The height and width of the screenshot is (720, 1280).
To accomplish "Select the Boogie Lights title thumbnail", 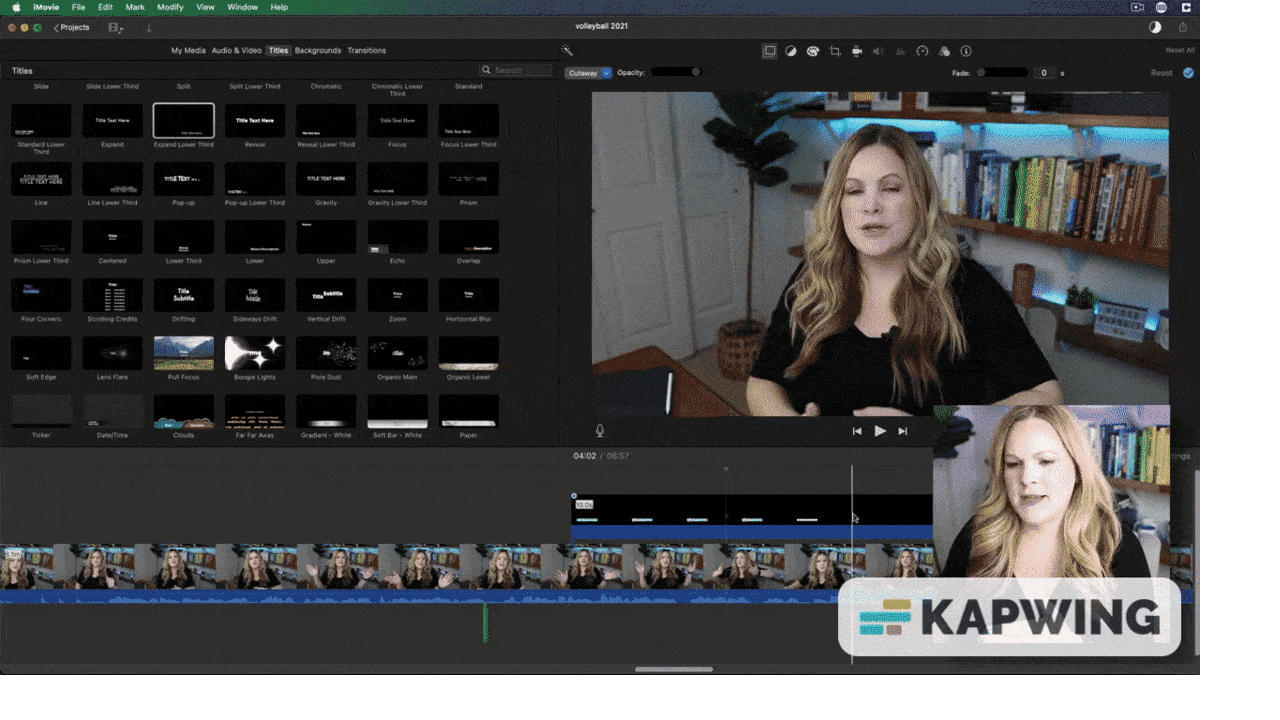I will 255,353.
